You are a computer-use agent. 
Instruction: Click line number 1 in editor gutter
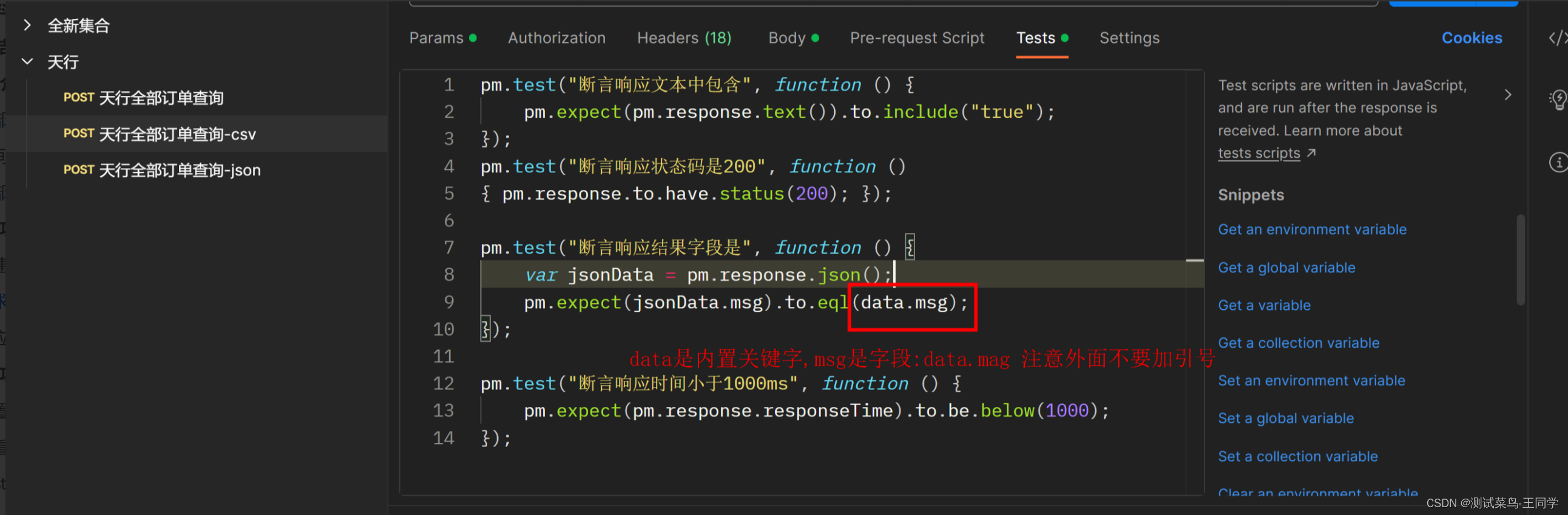[448, 84]
